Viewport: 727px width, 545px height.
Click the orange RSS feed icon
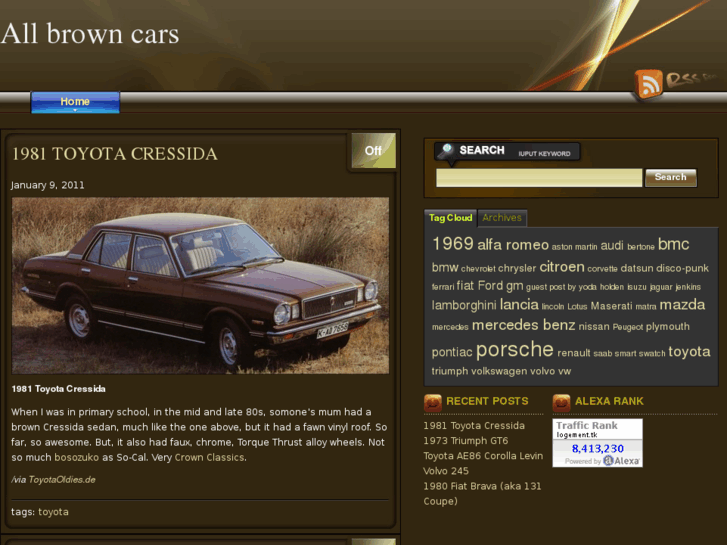[648, 84]
